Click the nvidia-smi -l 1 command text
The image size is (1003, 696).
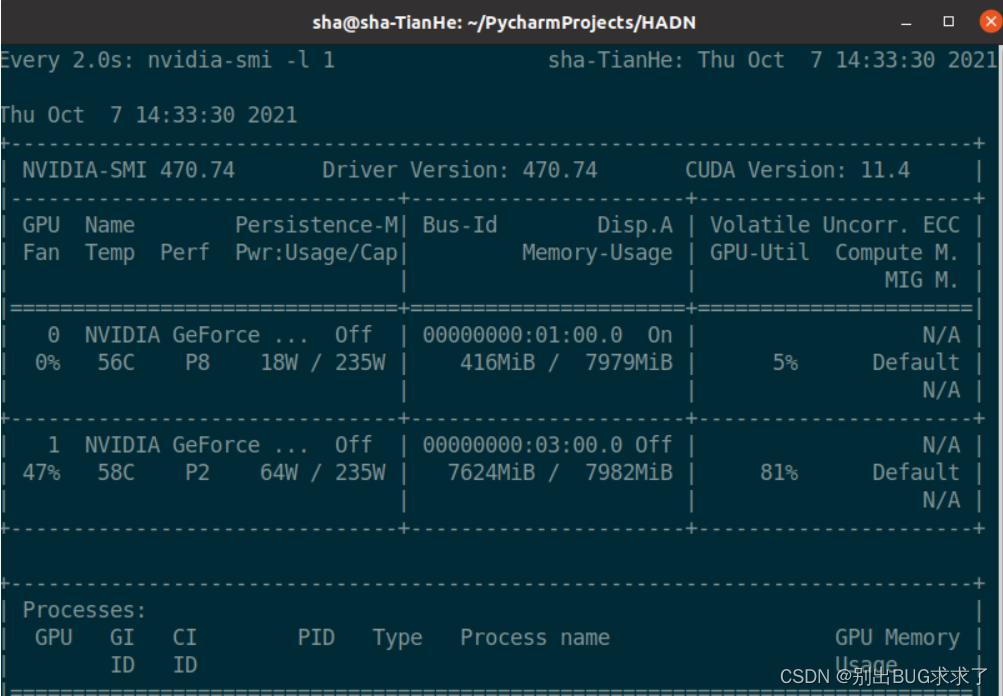[x=241, y=60]
